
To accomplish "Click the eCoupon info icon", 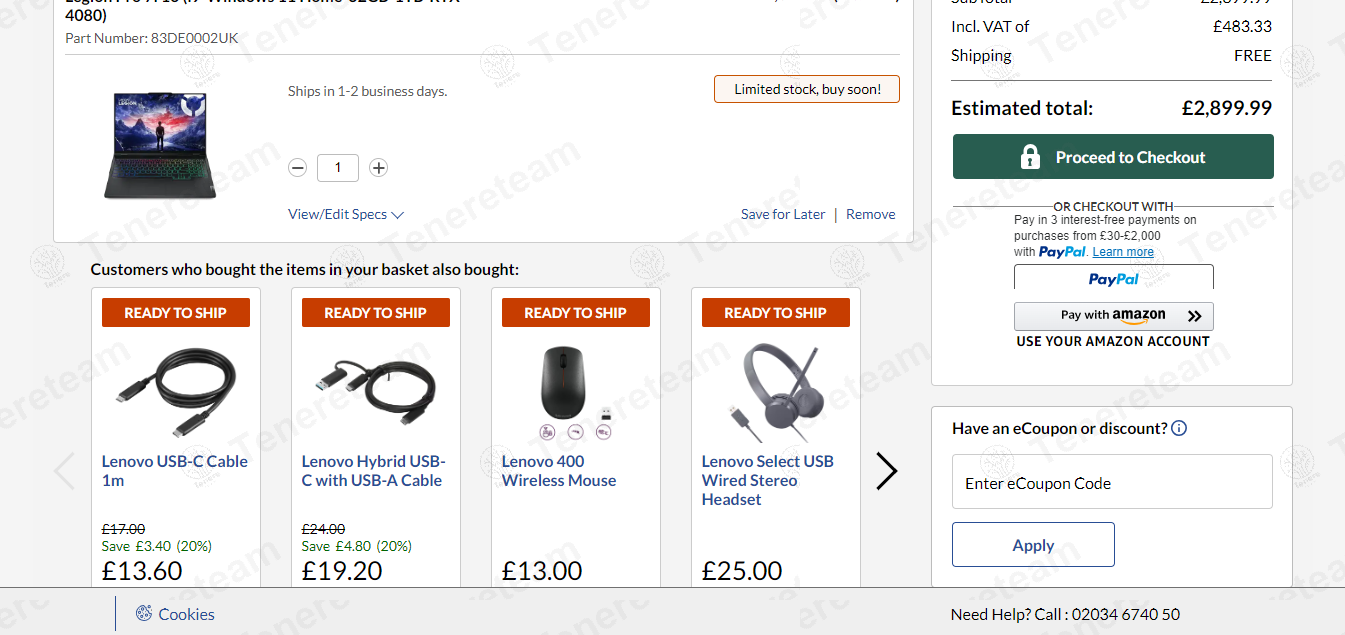I will [x=1179, y=429].
